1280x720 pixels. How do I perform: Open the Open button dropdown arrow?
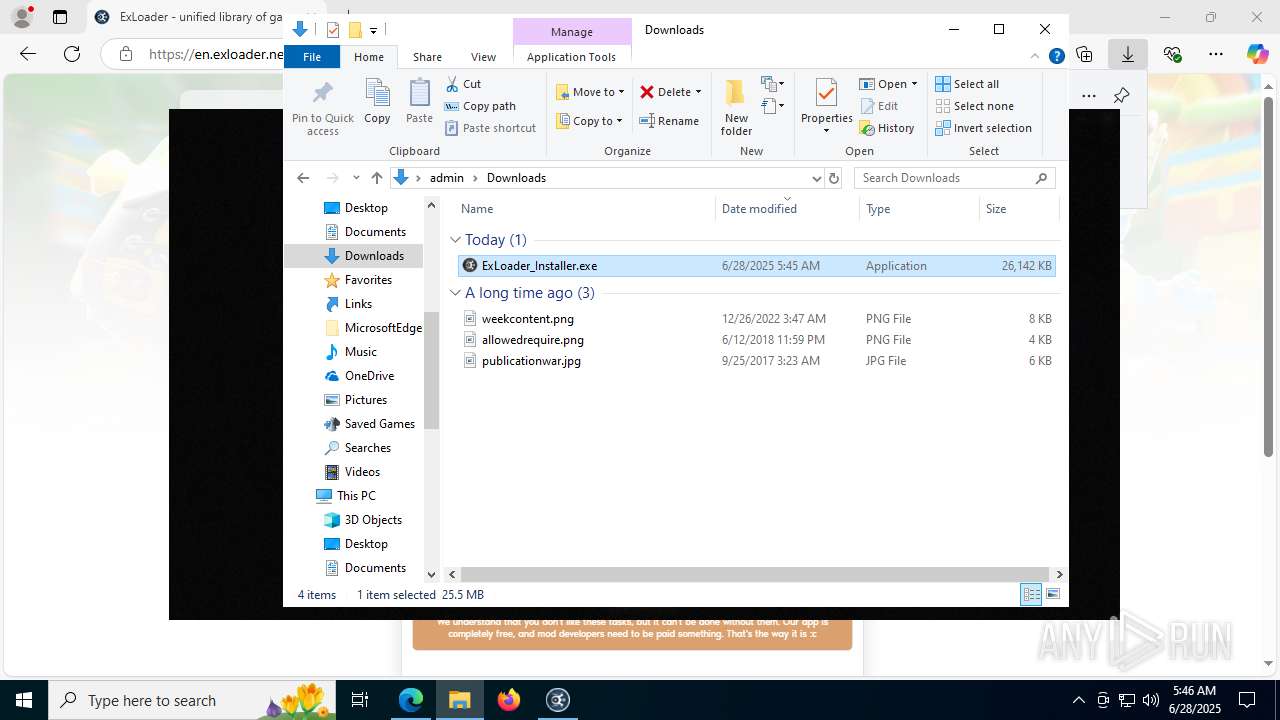click(914, 84)
